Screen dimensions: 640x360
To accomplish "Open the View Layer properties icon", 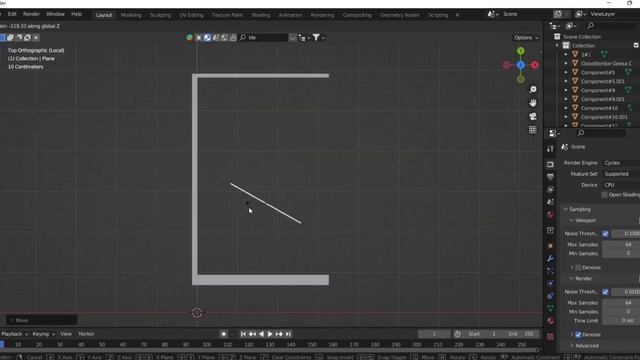I will 550,189.
